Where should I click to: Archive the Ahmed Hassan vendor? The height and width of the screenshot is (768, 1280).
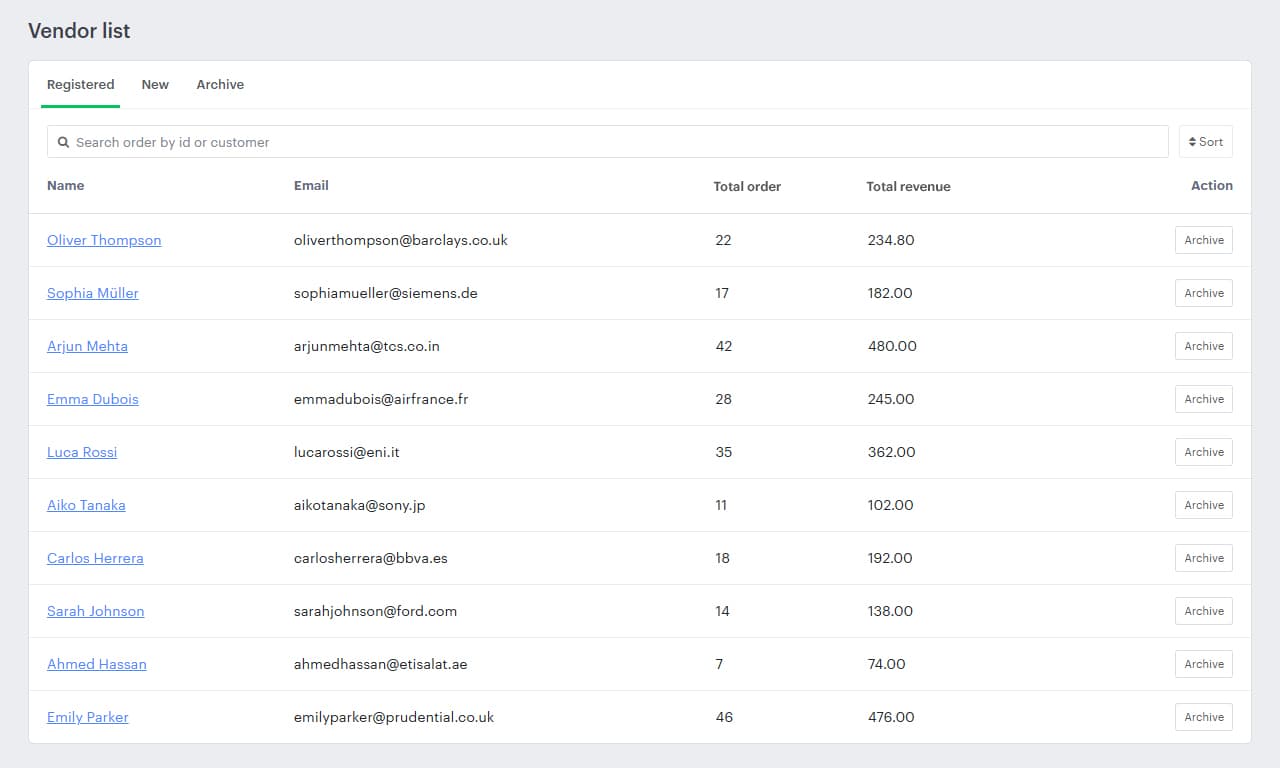tap(1203, 664)
